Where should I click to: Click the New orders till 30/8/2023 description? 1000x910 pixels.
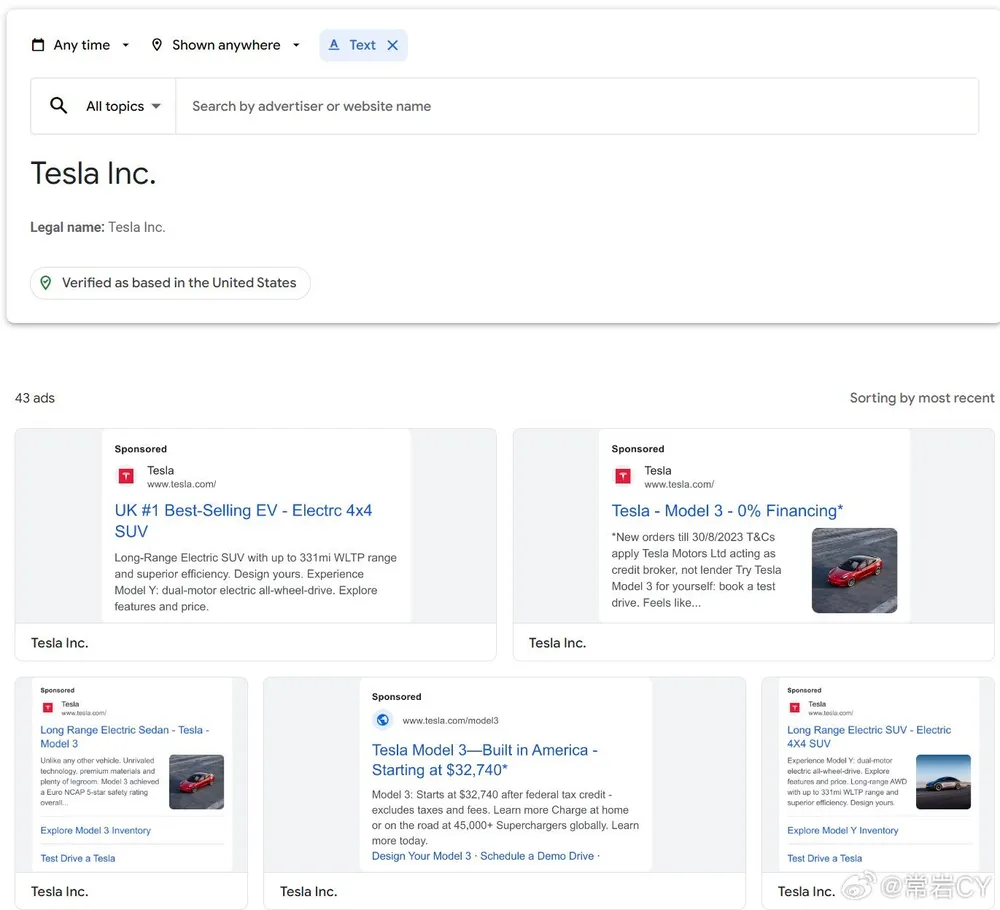pyautogui.click(x=696, y=569)
